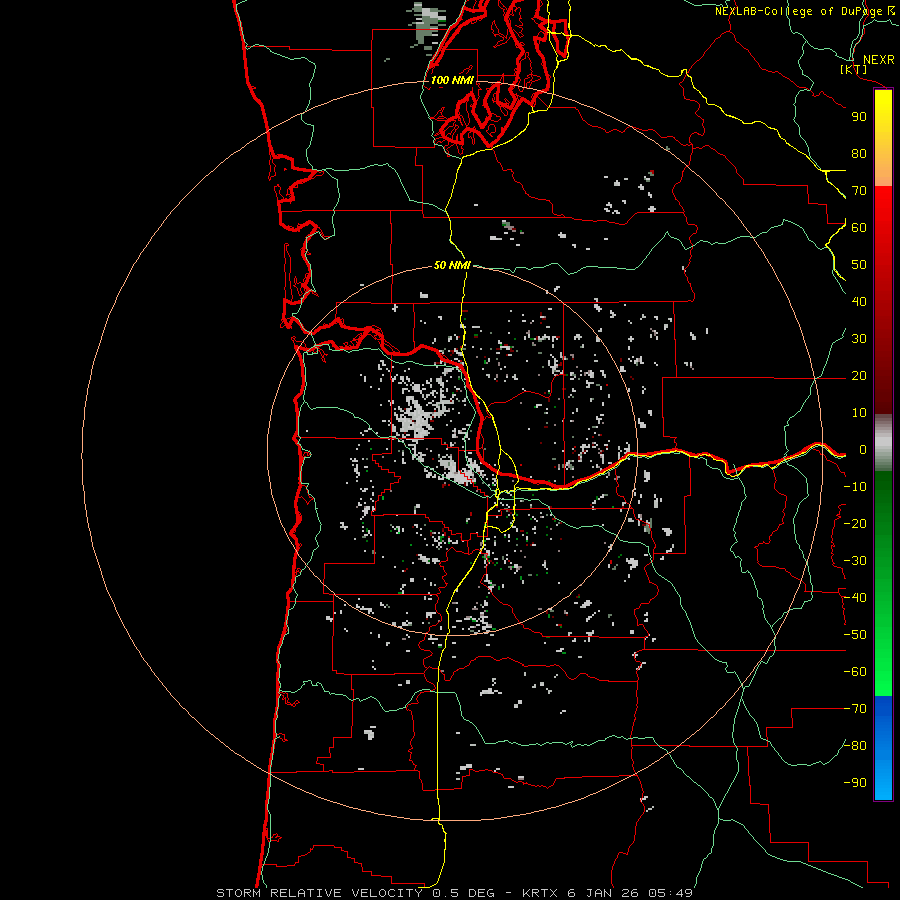Select the 20 value on the velocity scale
This screenshot has width=900, height=900.
tap(859, 376)
